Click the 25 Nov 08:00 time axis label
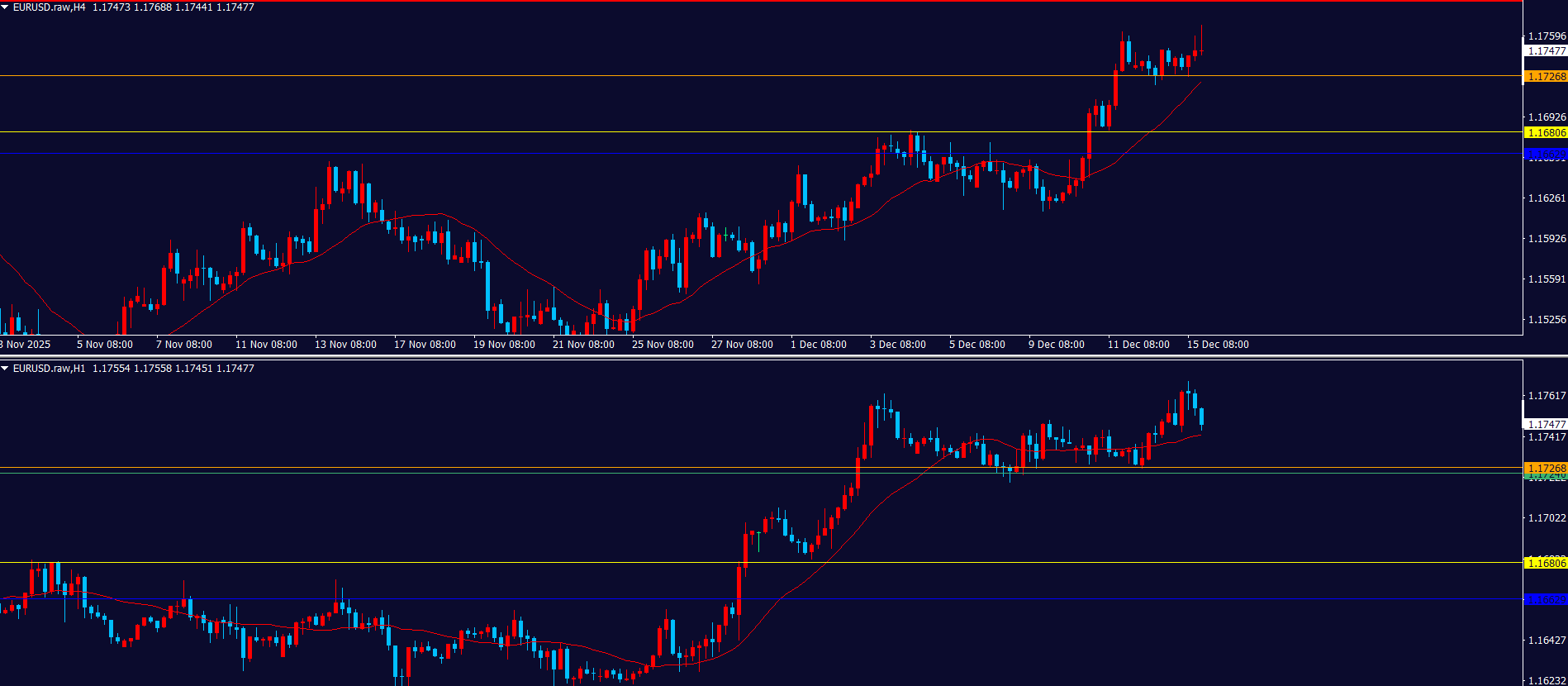1568x686 pixels. pos(663,345)
